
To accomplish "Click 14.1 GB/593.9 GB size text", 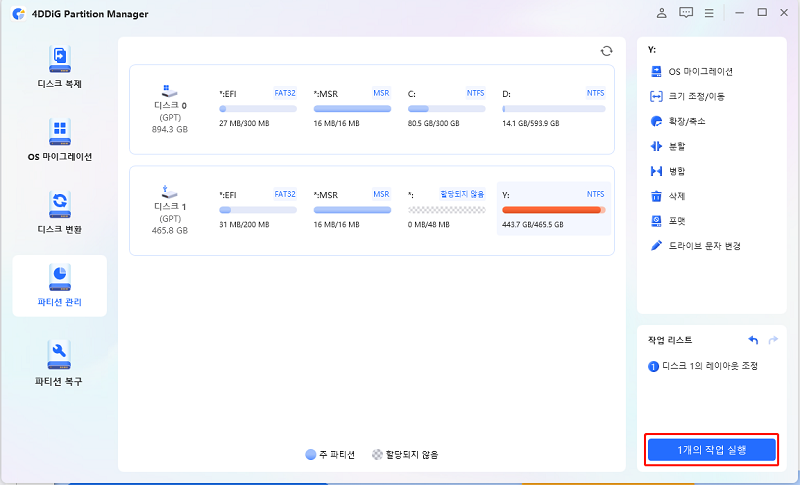I will (531, 123).
